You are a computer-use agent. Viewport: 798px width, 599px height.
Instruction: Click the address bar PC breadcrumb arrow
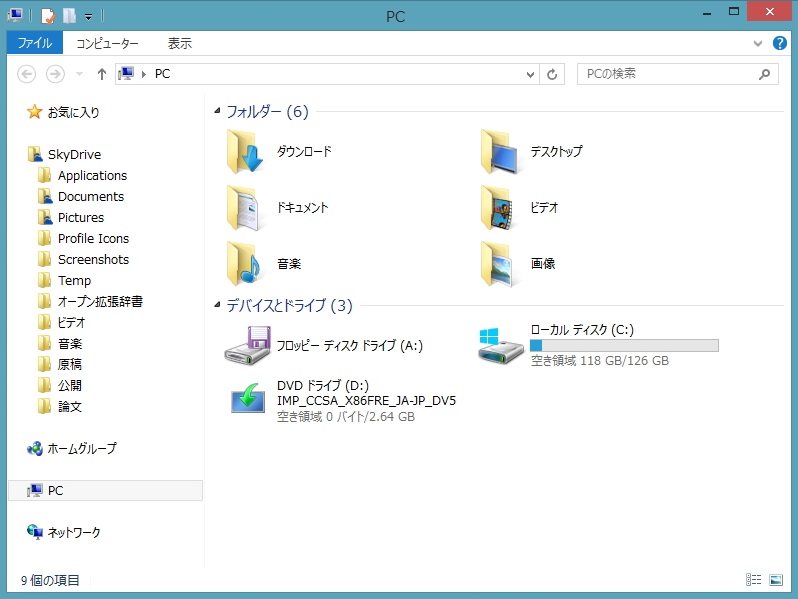[144, 74]
